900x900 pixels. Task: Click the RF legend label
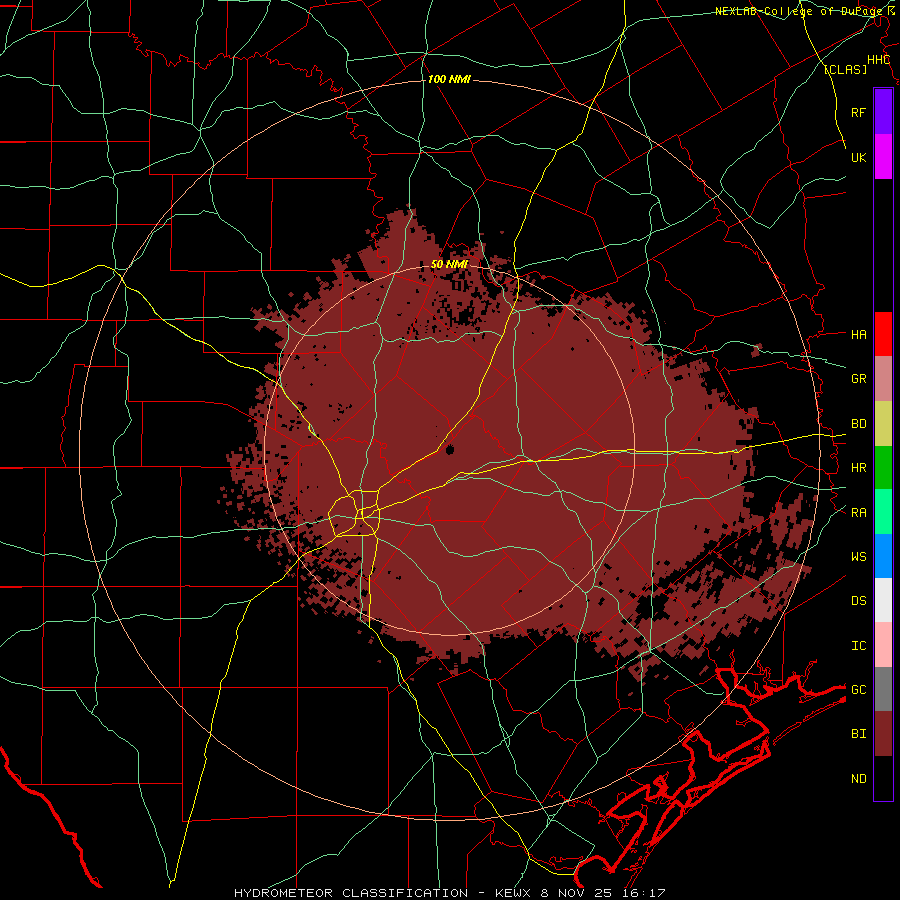coord(858,112)
